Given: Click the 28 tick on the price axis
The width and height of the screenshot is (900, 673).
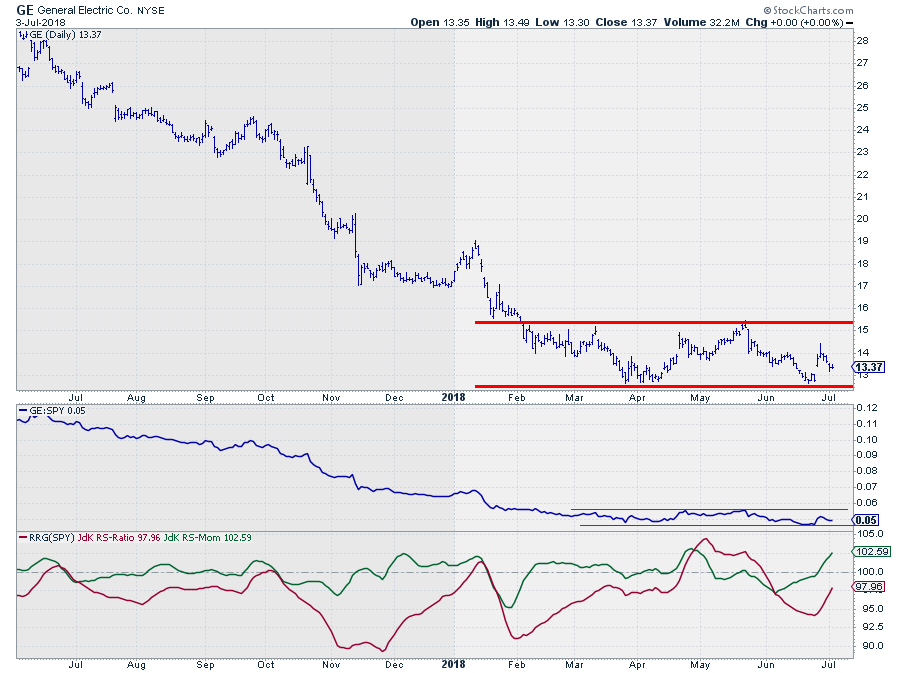Looking at the screenshot, I should click(x=862, y=41).
